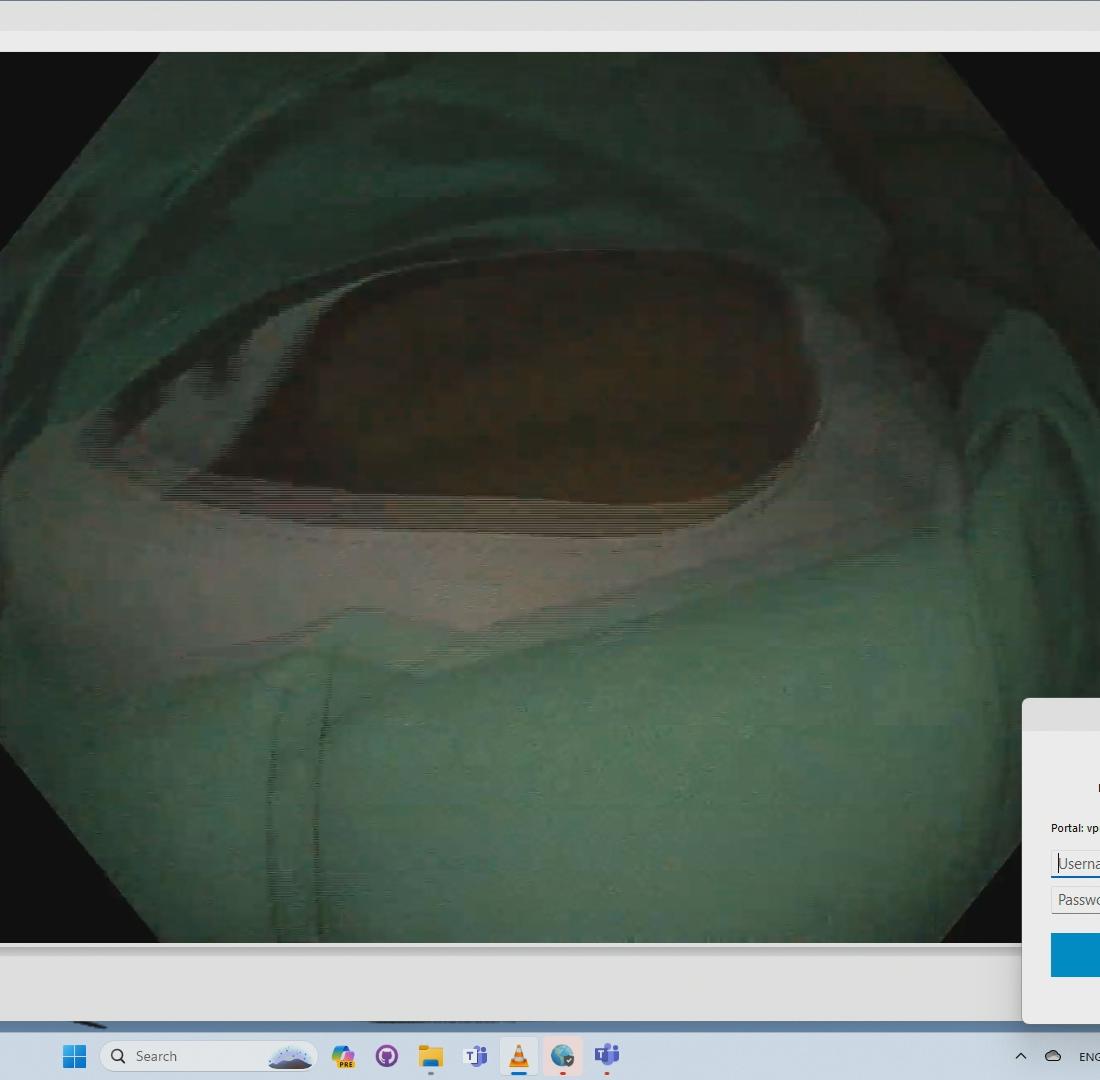1100x1080 pixels.
Task: Expand the hidden system tray icons chevron
Action: click(1021, 1056)
